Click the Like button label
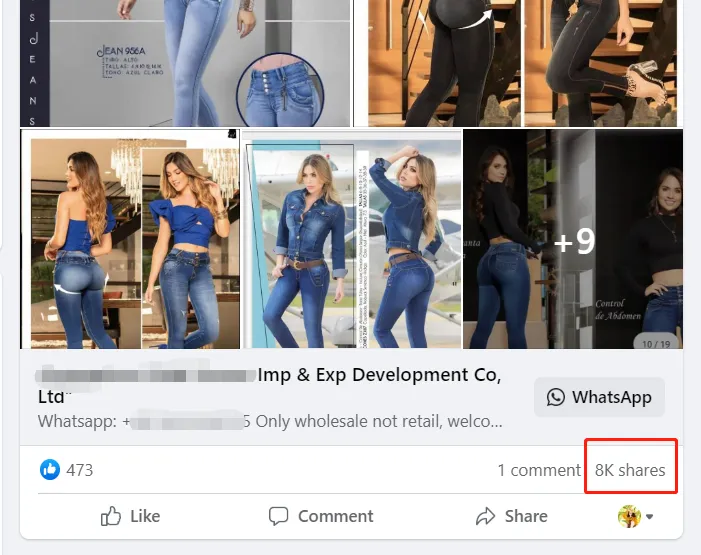 pyautogui.click(x=145, y=516)
